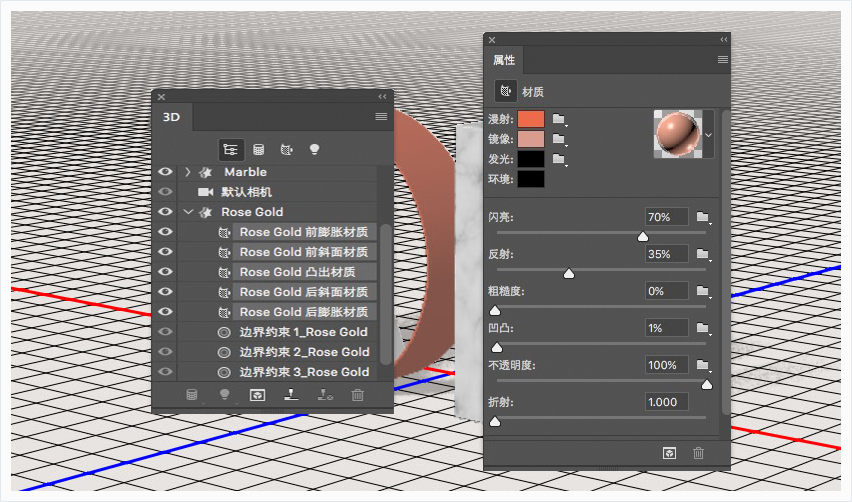
Task: Toggle eye for Rose Gold 后斜面材质
Action: tap(165, 292)
